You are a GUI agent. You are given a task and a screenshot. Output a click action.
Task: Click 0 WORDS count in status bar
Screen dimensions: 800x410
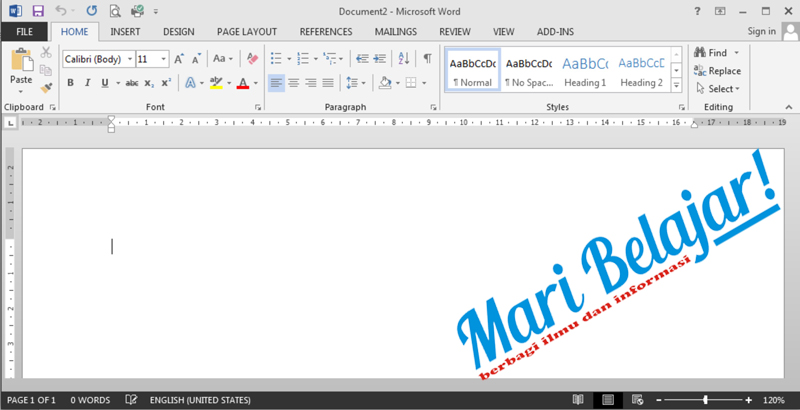click(90, 400)
